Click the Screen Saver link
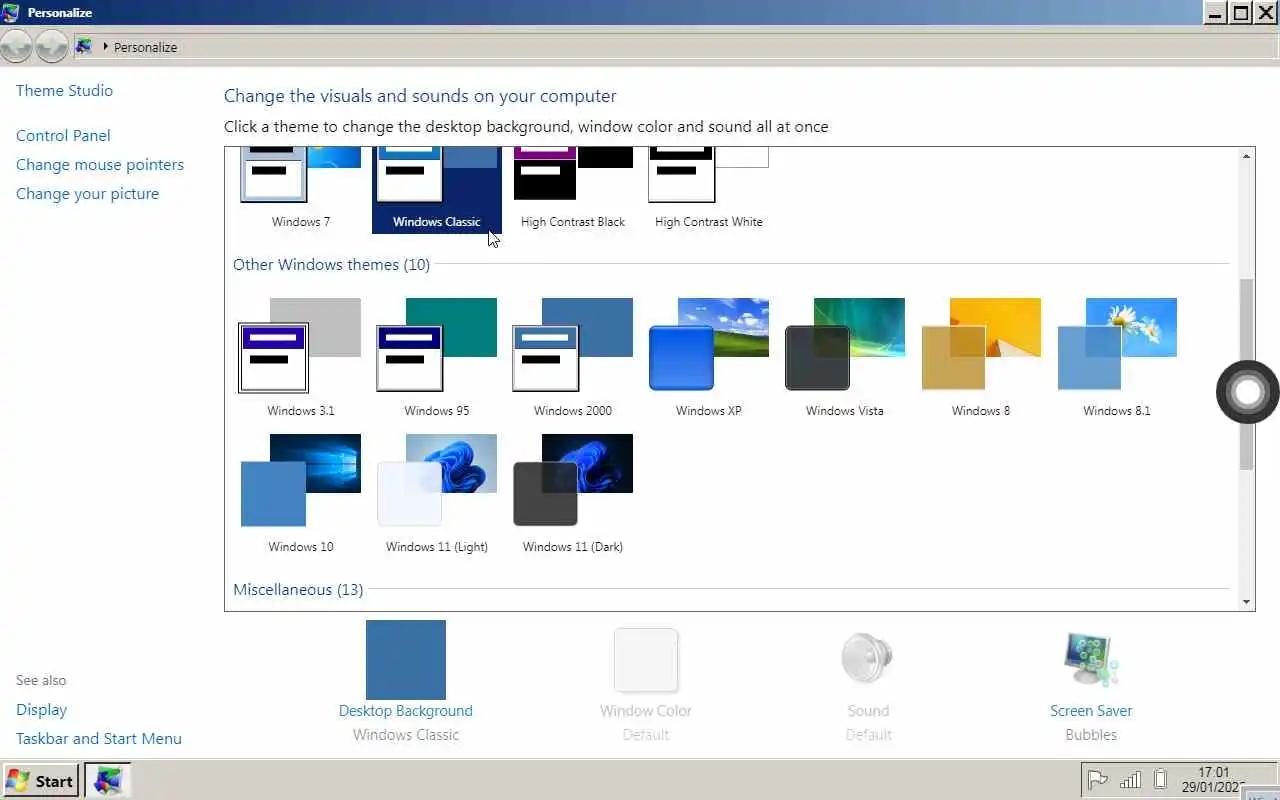Image resolution: width=1280 pixels, height=800 pixels. point(1091,711)
